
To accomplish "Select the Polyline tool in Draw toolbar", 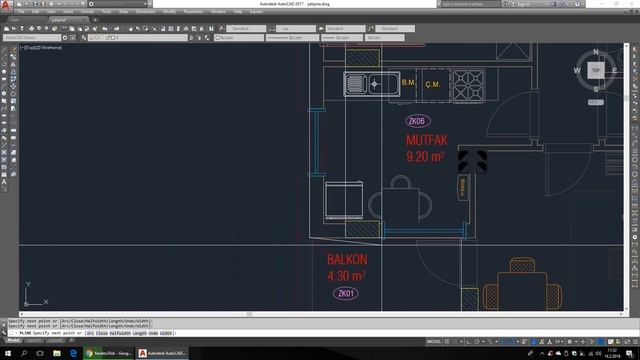I will click(x=4, y=64).
